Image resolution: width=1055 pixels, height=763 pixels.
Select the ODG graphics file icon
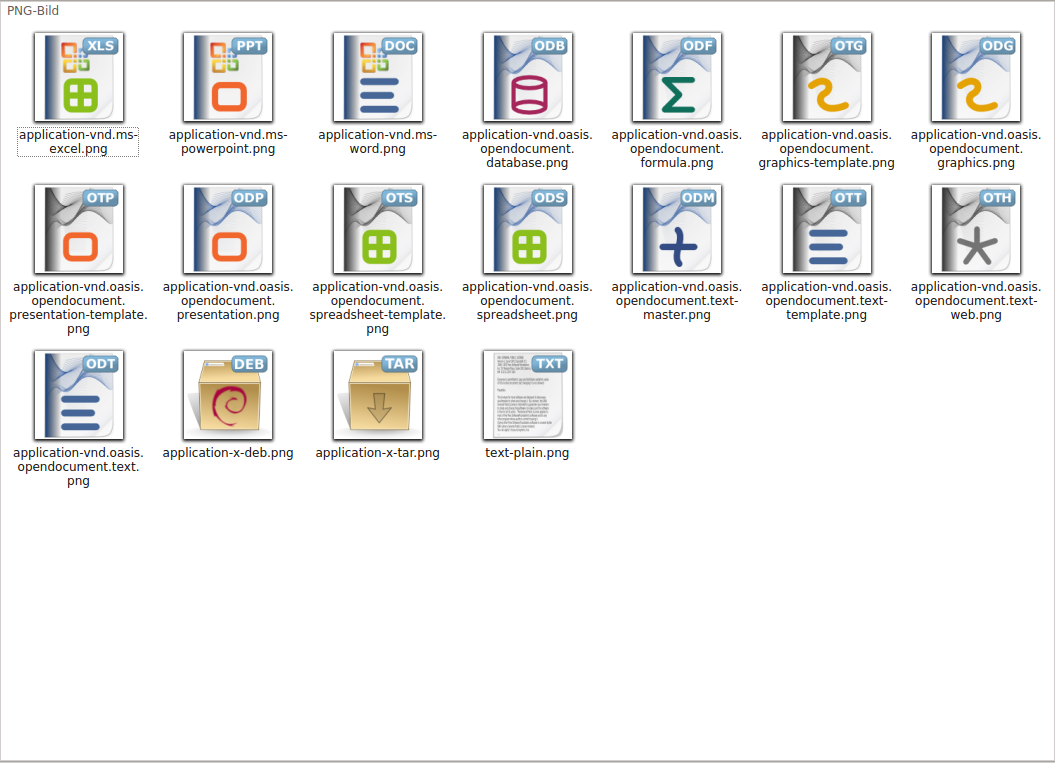click(976, 77)
